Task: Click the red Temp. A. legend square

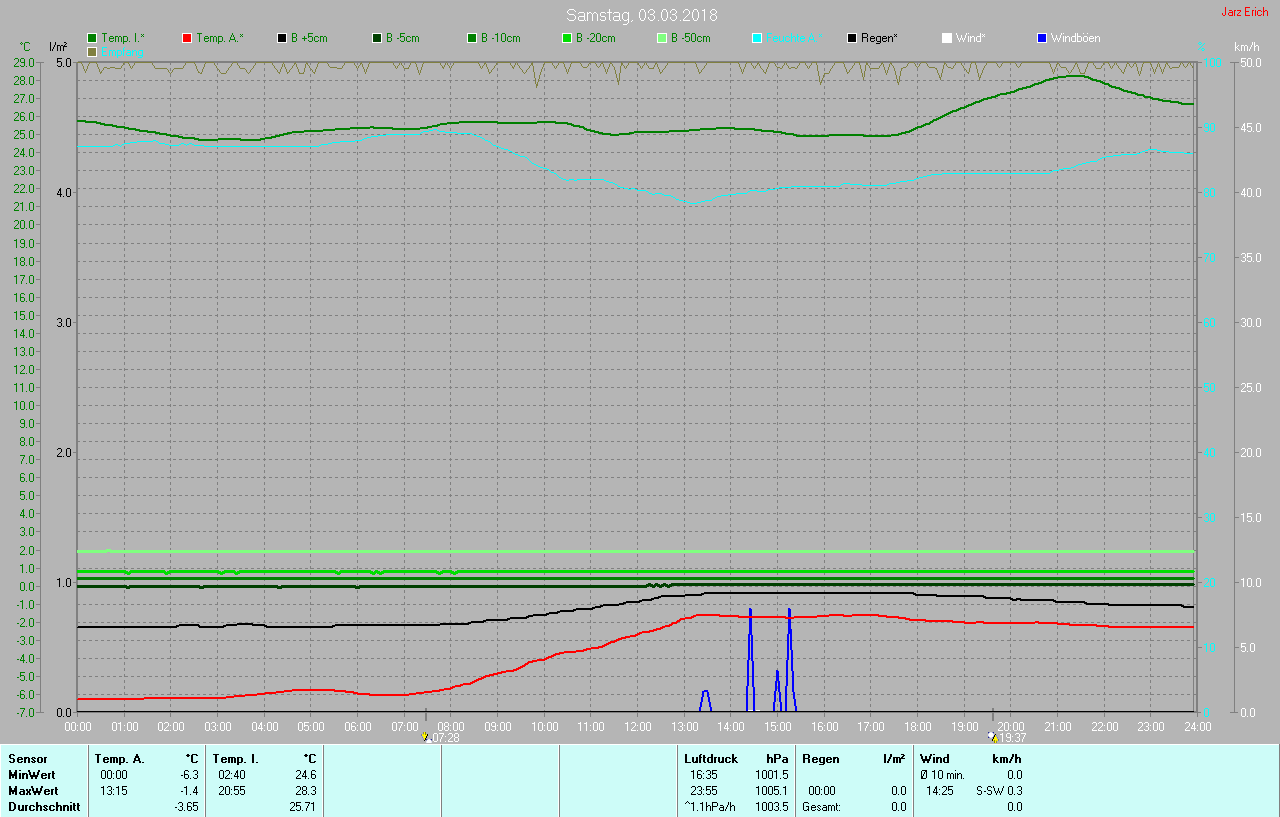Action: 188,38
